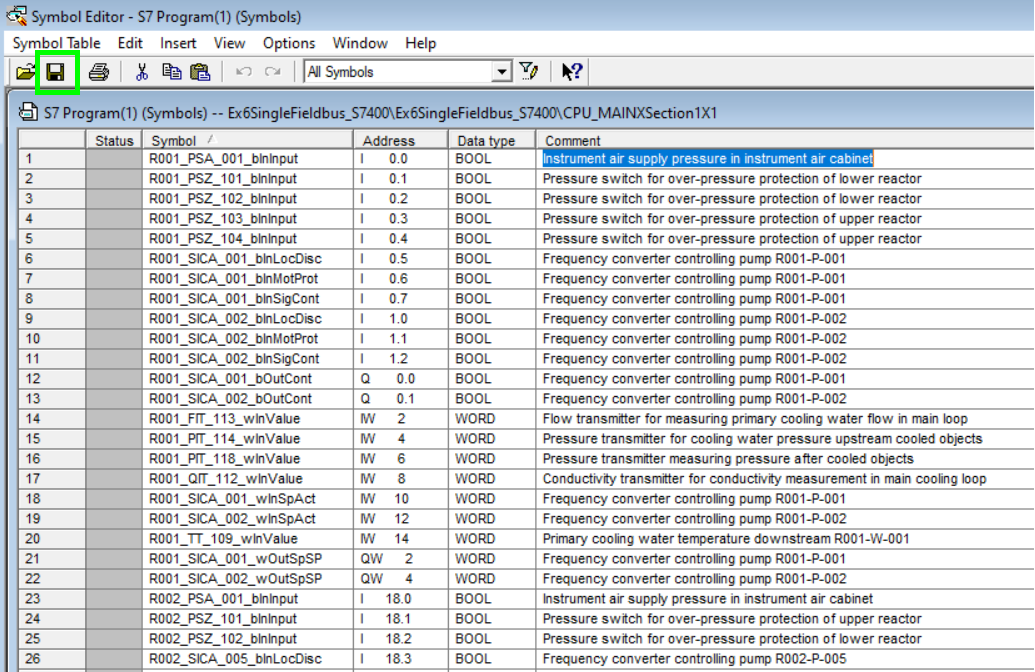1035x672 pixels.
Task: Click the Print icon in the toolbar
Action: 98,72
